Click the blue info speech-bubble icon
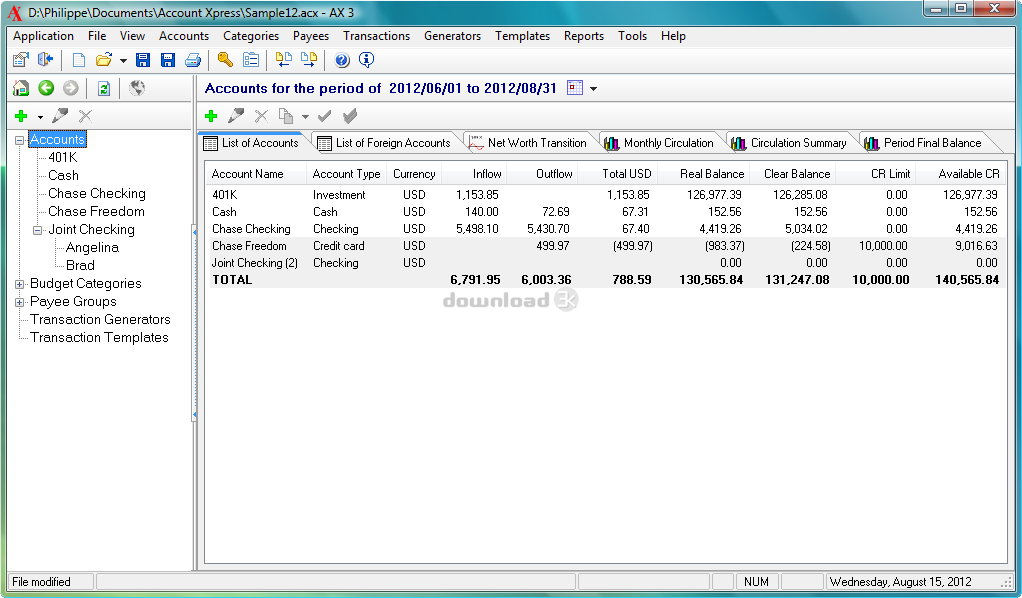The width and height of the screenshot is (1022, 598). tap(366, 60)
